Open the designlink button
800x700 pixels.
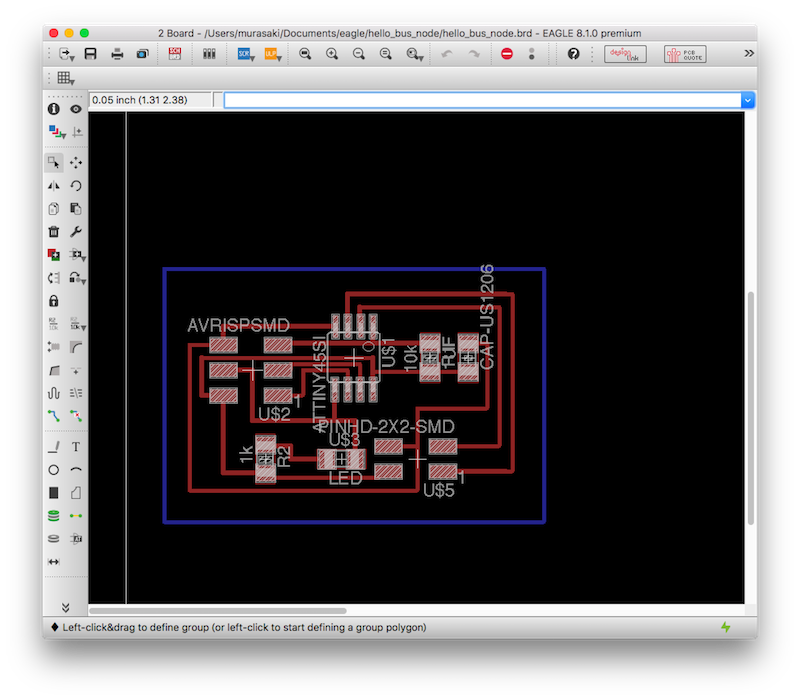(625, 54)
